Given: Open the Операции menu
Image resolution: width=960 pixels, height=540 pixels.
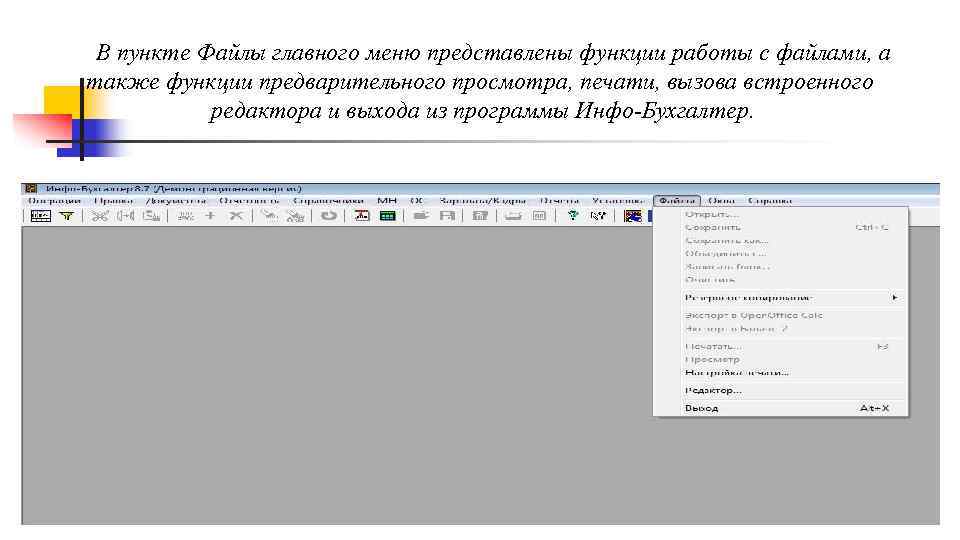Looking at the screenshot, I should [54, 200].
